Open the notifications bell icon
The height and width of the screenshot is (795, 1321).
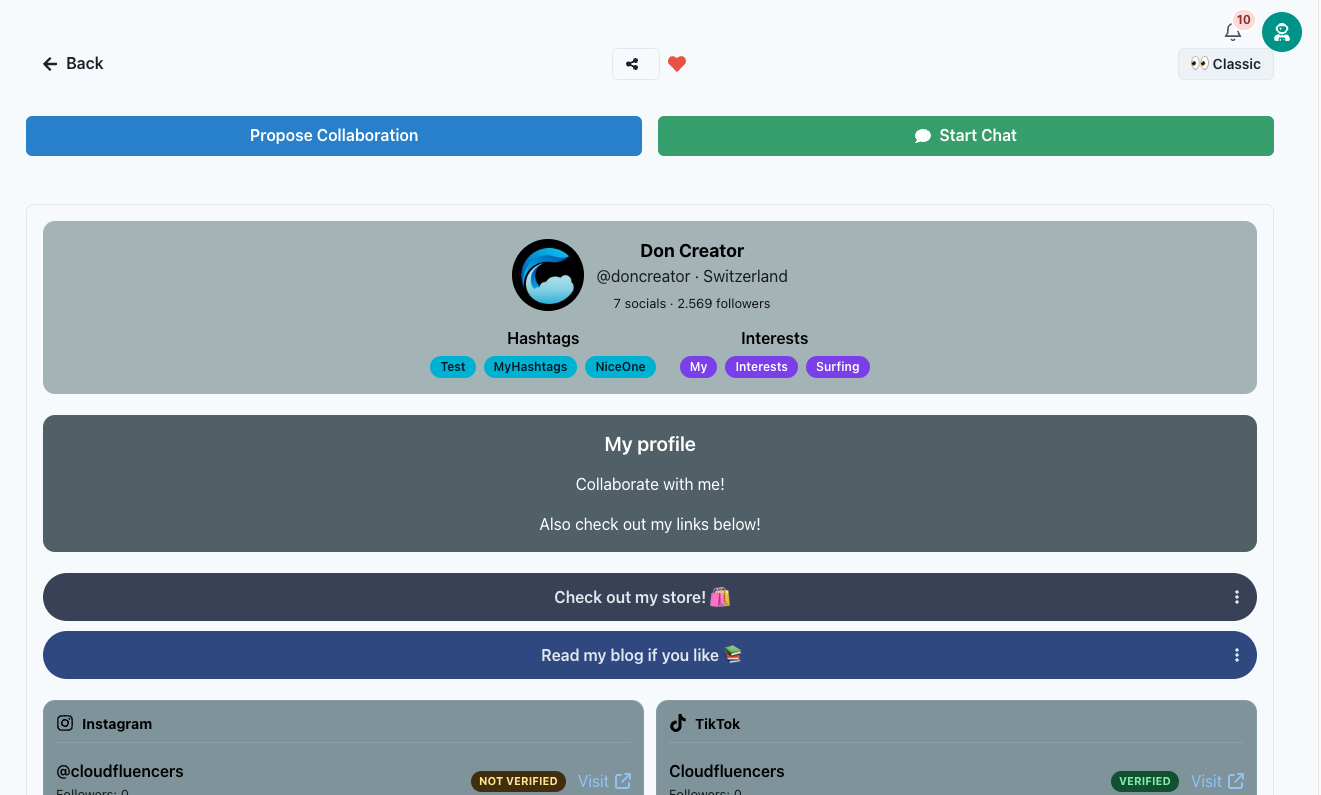[x=1233, y=32]
